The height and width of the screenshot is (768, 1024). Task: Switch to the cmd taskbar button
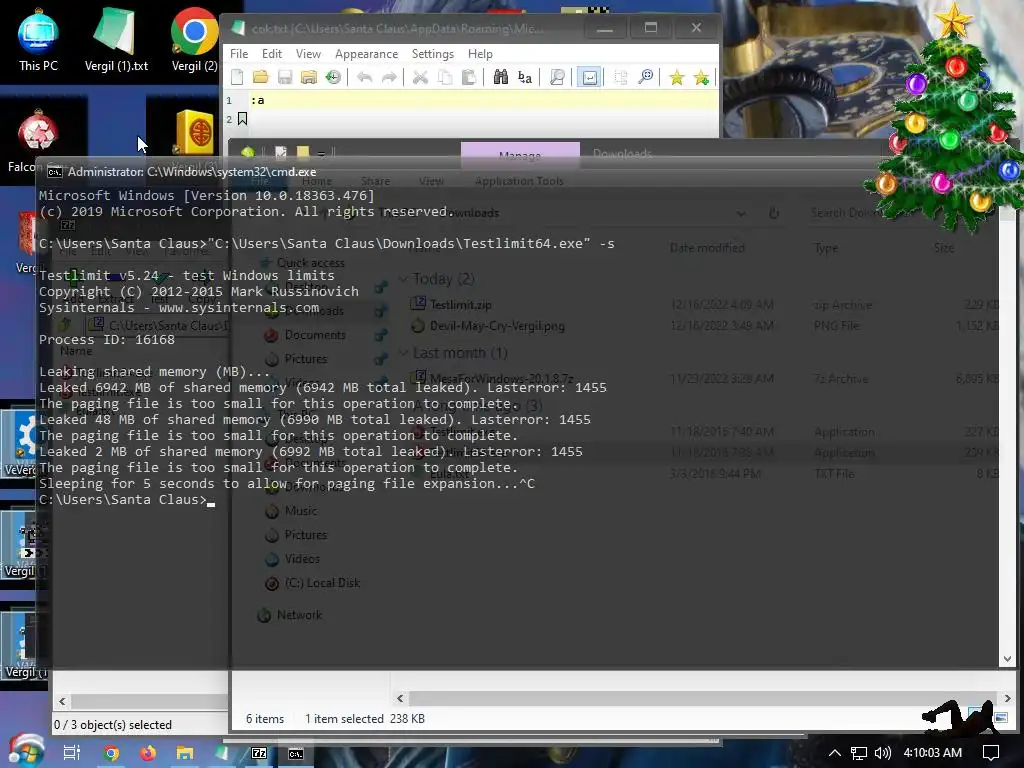pyautogui.click(x=296, y=754)
